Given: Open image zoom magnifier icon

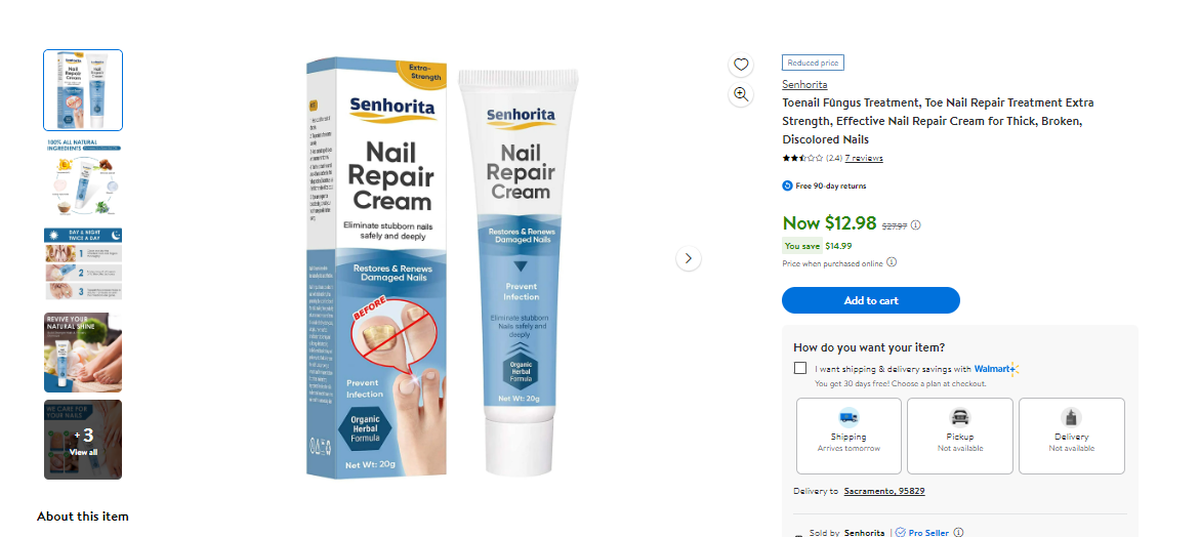Looking at the screenshot, I should click(741, 94).
